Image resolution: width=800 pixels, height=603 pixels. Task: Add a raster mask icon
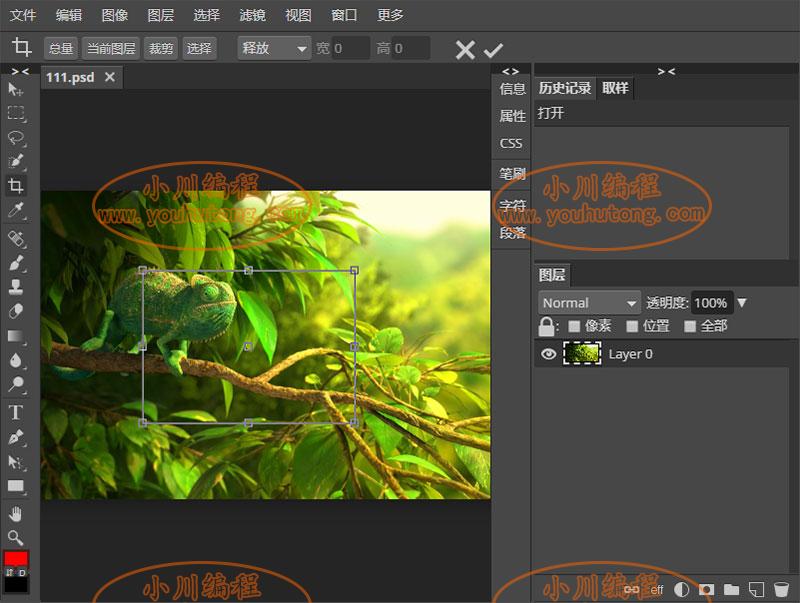point(706,590)
